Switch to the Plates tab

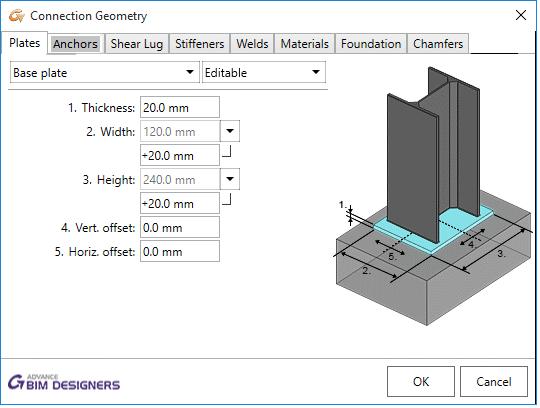pyautogui.click(x=24, y=43)
